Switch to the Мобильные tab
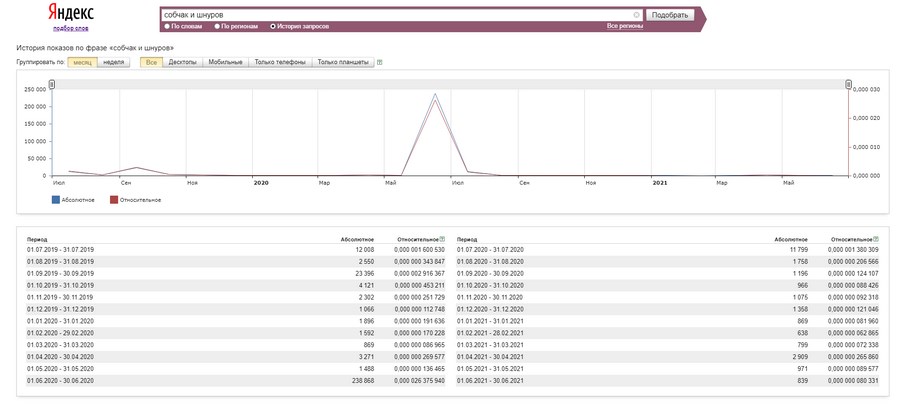Screen dimensions: 900x406 pos(225,62)
